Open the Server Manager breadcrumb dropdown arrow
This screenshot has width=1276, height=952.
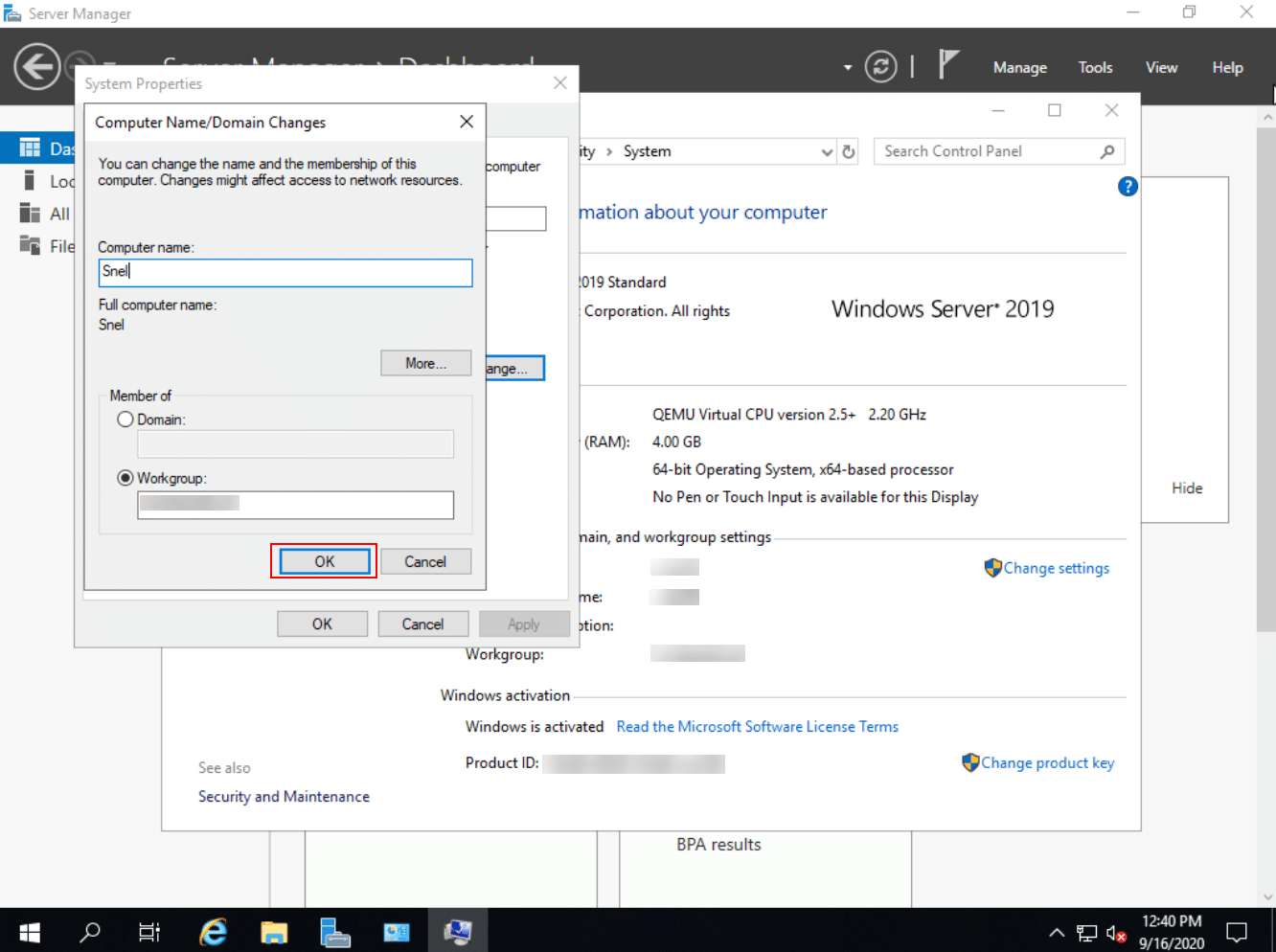point(847,67)
